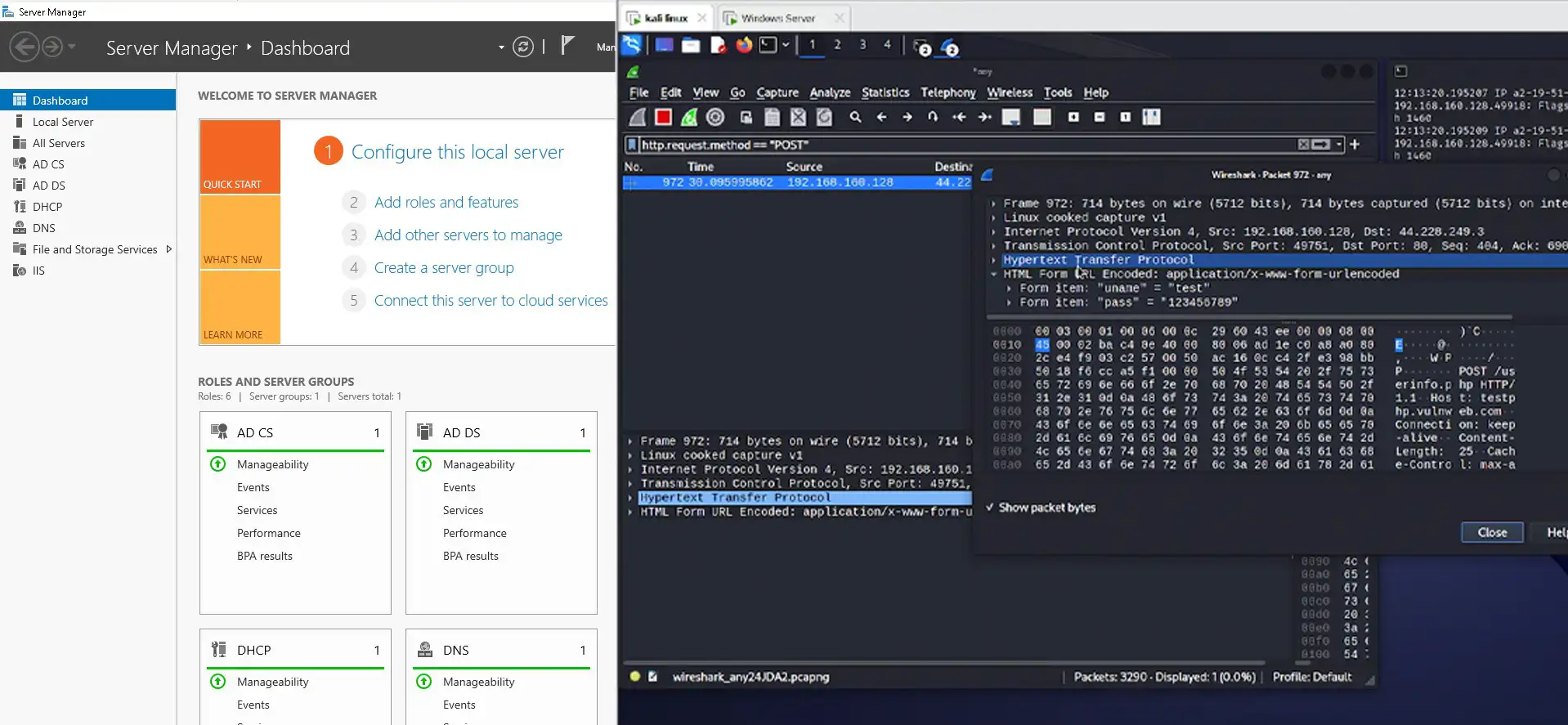Viewport: 1568px width, 725px height.
Task: Select the kali linux tab
Action: (x=668, y=18)
